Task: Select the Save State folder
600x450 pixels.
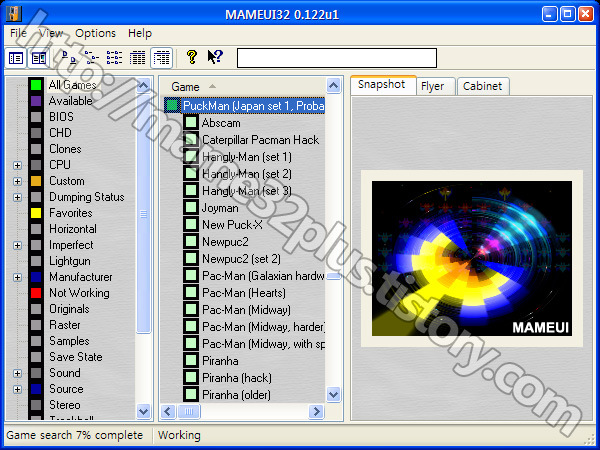Action: tap(76, 357)
